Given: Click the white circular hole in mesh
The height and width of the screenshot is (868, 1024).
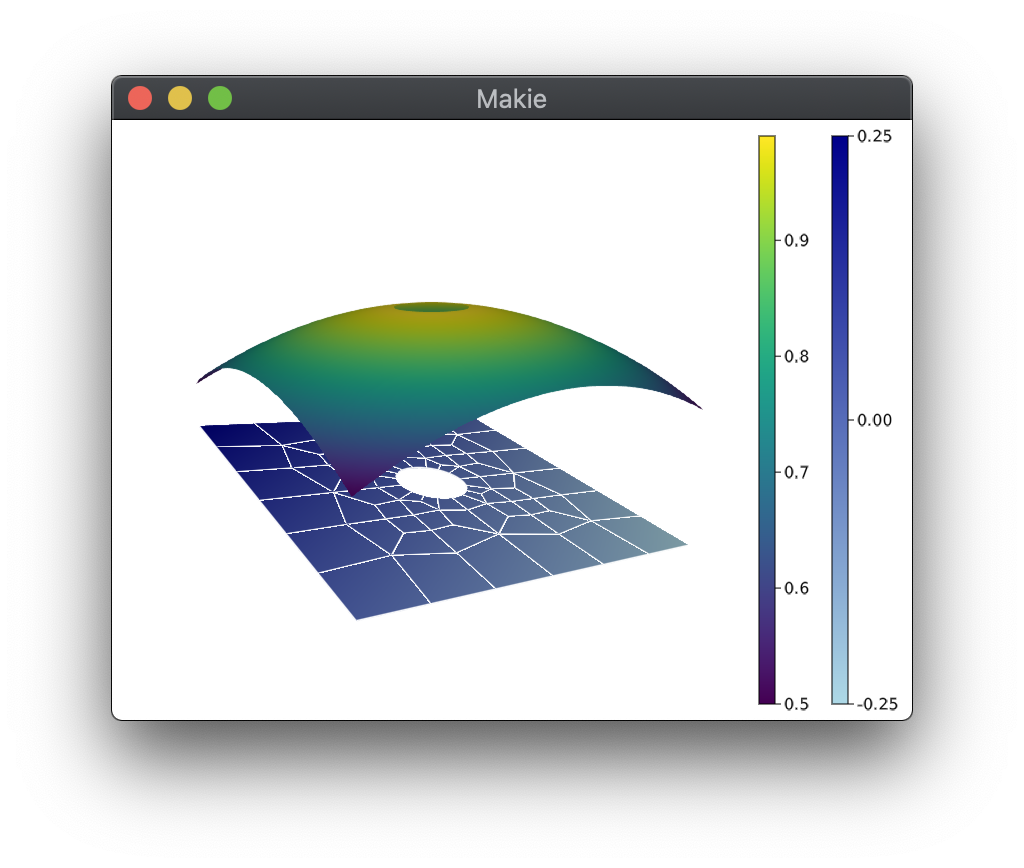Looking at the screenshot, I should 431,483.
